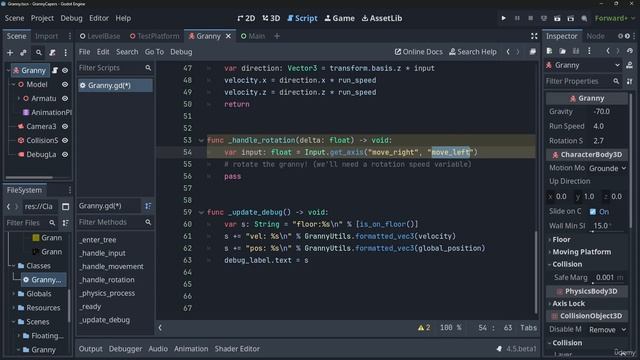Open the Debug menu in the top bar
Screen dimensions: 640x360
[x=71, y=18]
